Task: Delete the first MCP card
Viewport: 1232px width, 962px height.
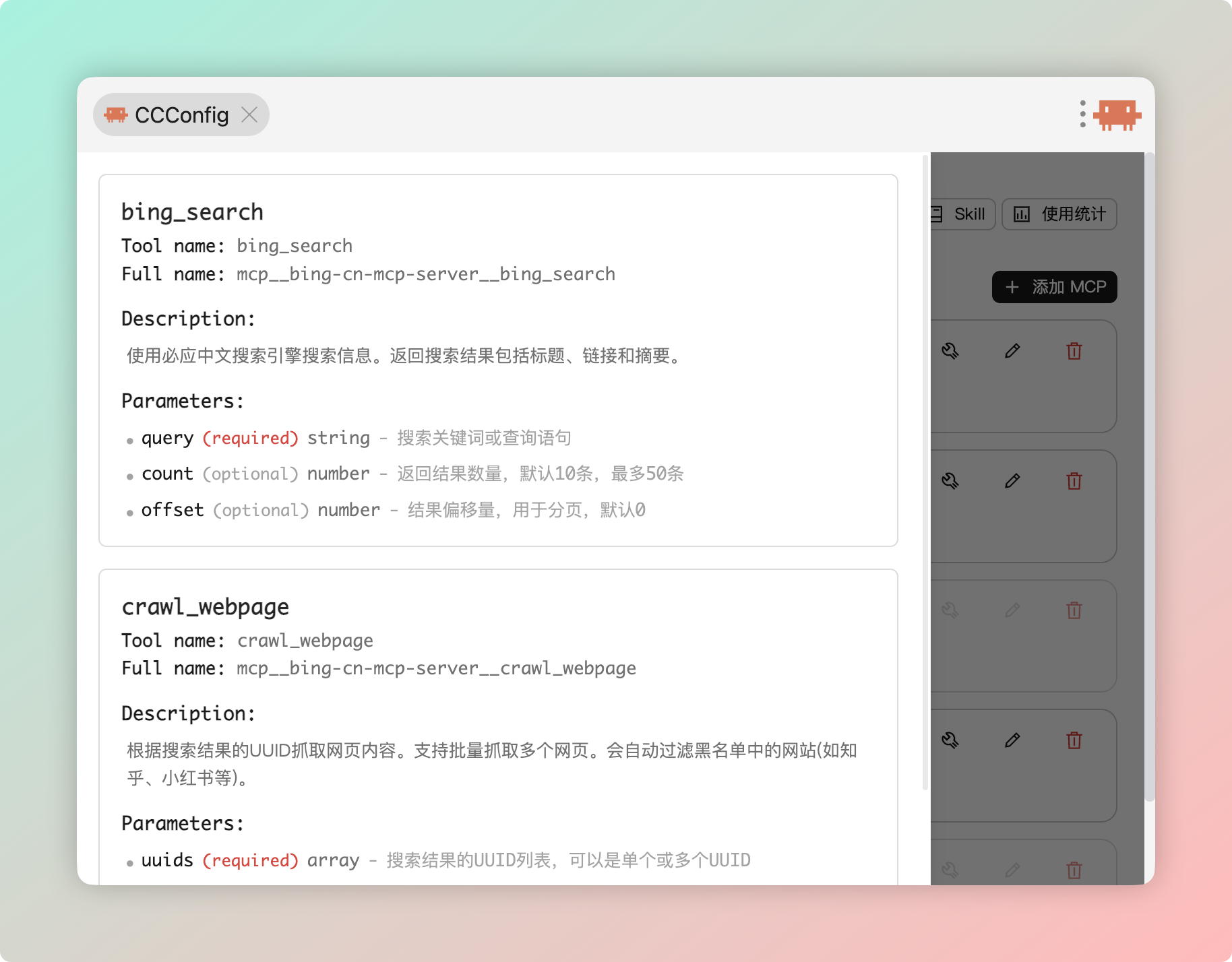Action: tap(1074, 351)
